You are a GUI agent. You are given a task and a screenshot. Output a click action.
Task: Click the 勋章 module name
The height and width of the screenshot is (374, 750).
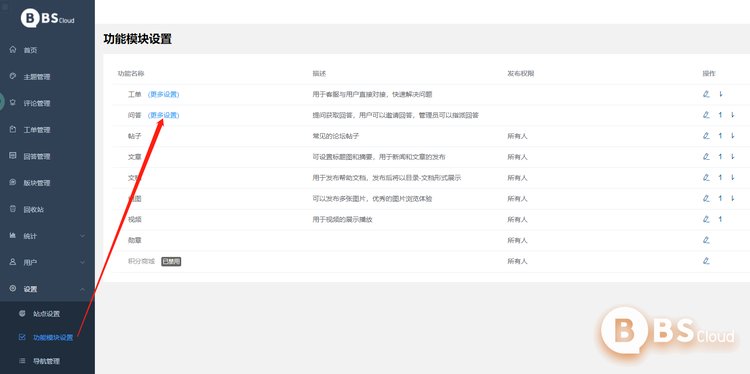tap(134, 240)
